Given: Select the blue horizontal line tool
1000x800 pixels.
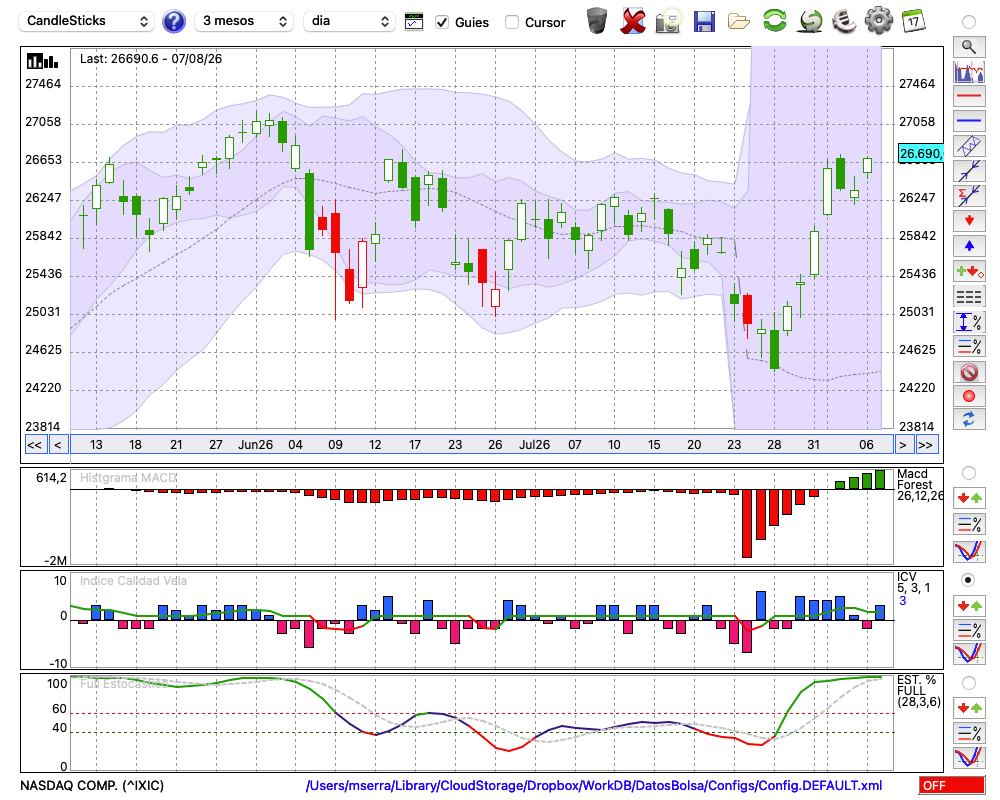Looking at the screenshot, I should click(x=969, y=121).
